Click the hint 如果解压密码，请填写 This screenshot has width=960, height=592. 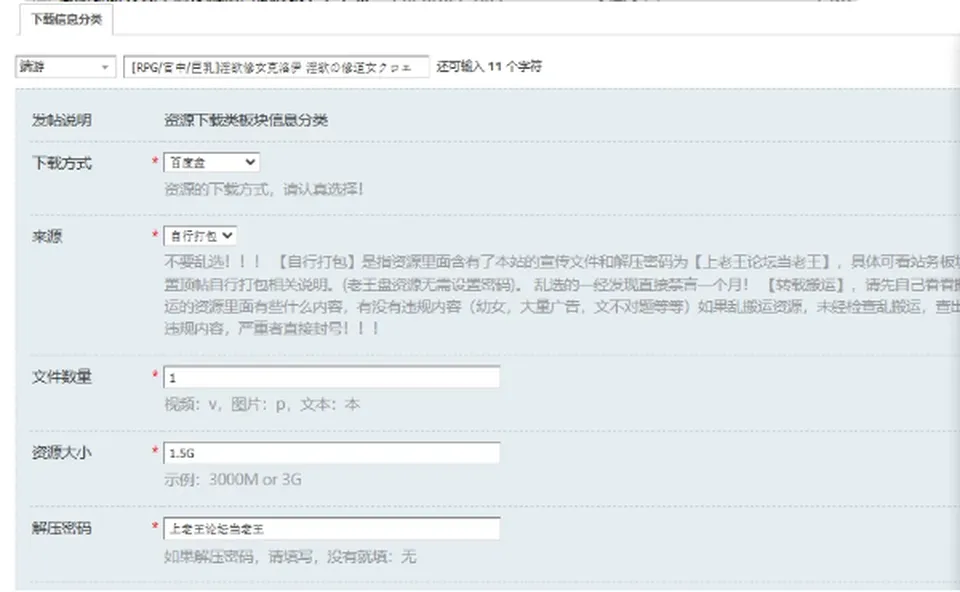(290, 556)
